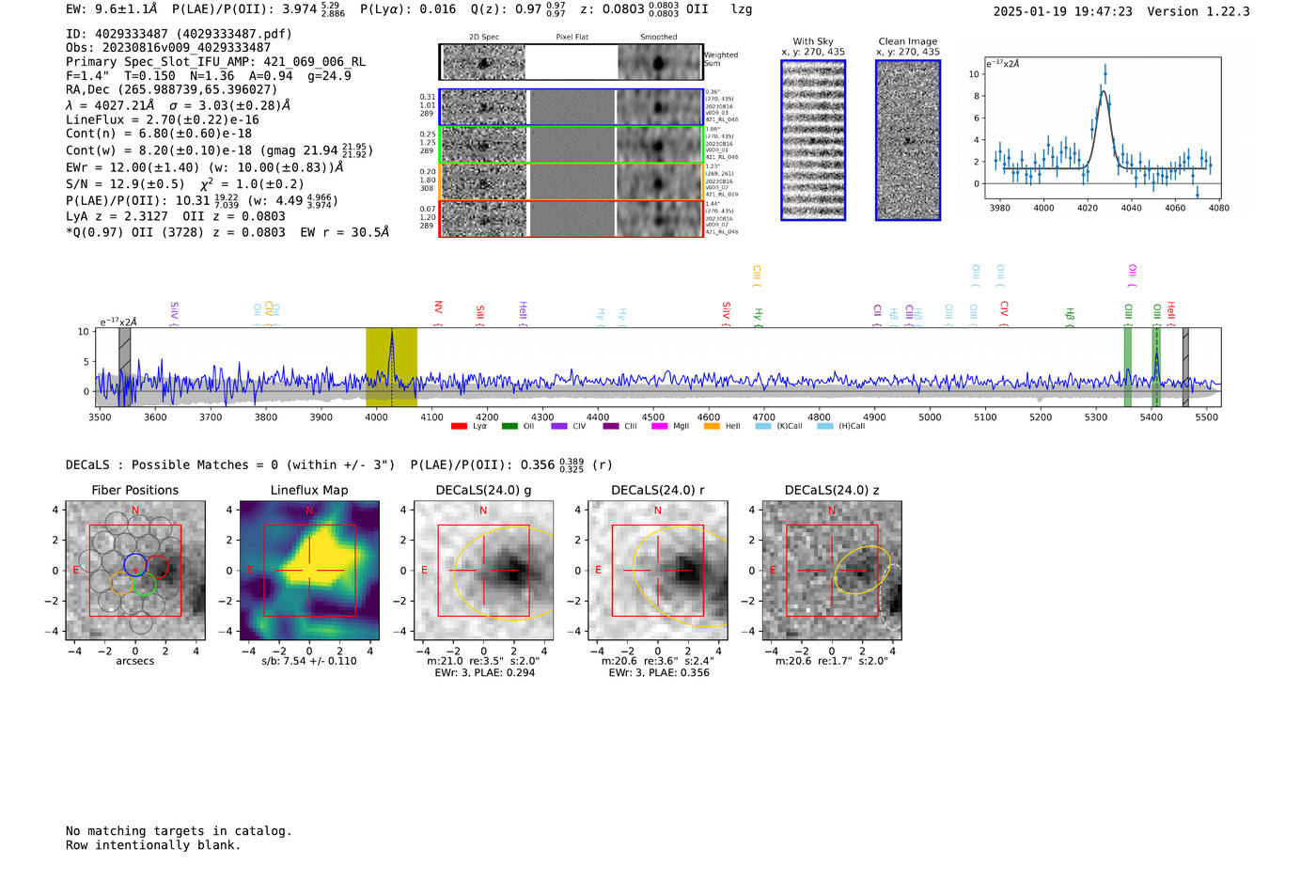
Task: Open the With Sky cutout image
Action: click(813, 140)
